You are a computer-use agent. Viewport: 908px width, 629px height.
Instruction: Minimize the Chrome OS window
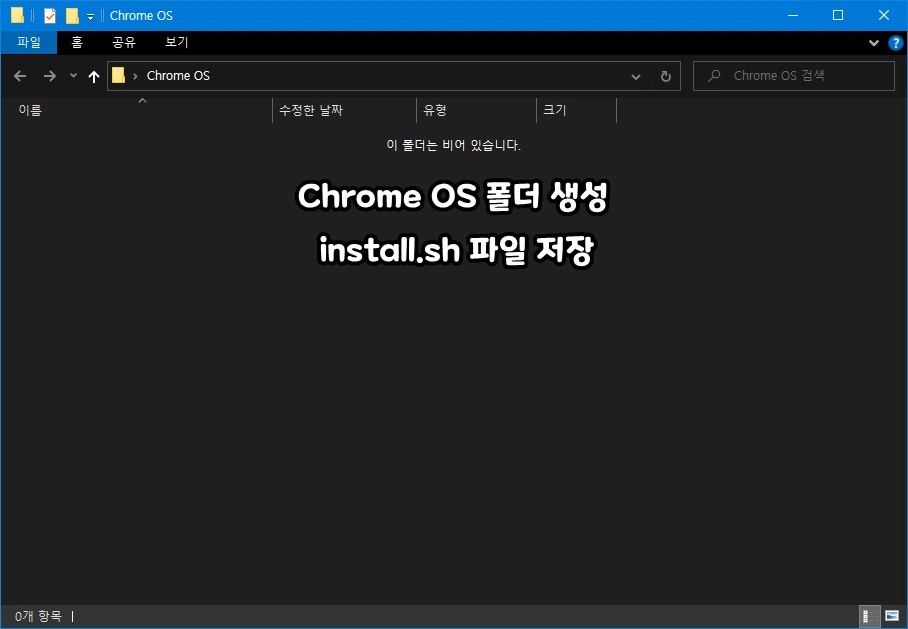[793, 15]
